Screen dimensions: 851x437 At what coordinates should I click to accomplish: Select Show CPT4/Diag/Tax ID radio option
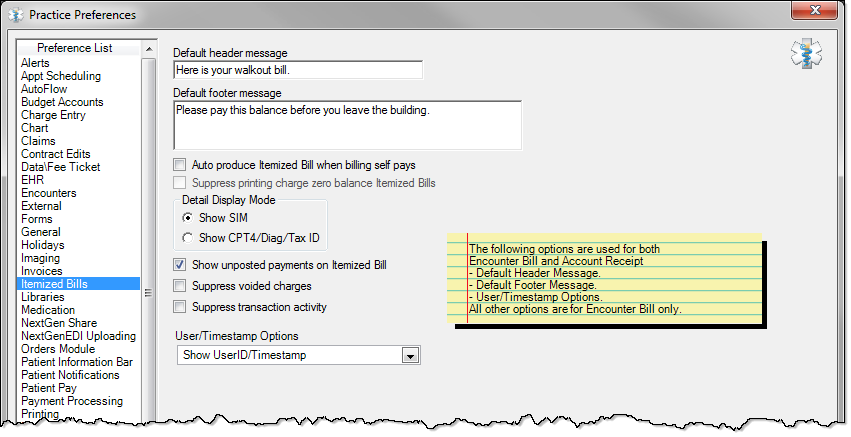tap(188, 238)
